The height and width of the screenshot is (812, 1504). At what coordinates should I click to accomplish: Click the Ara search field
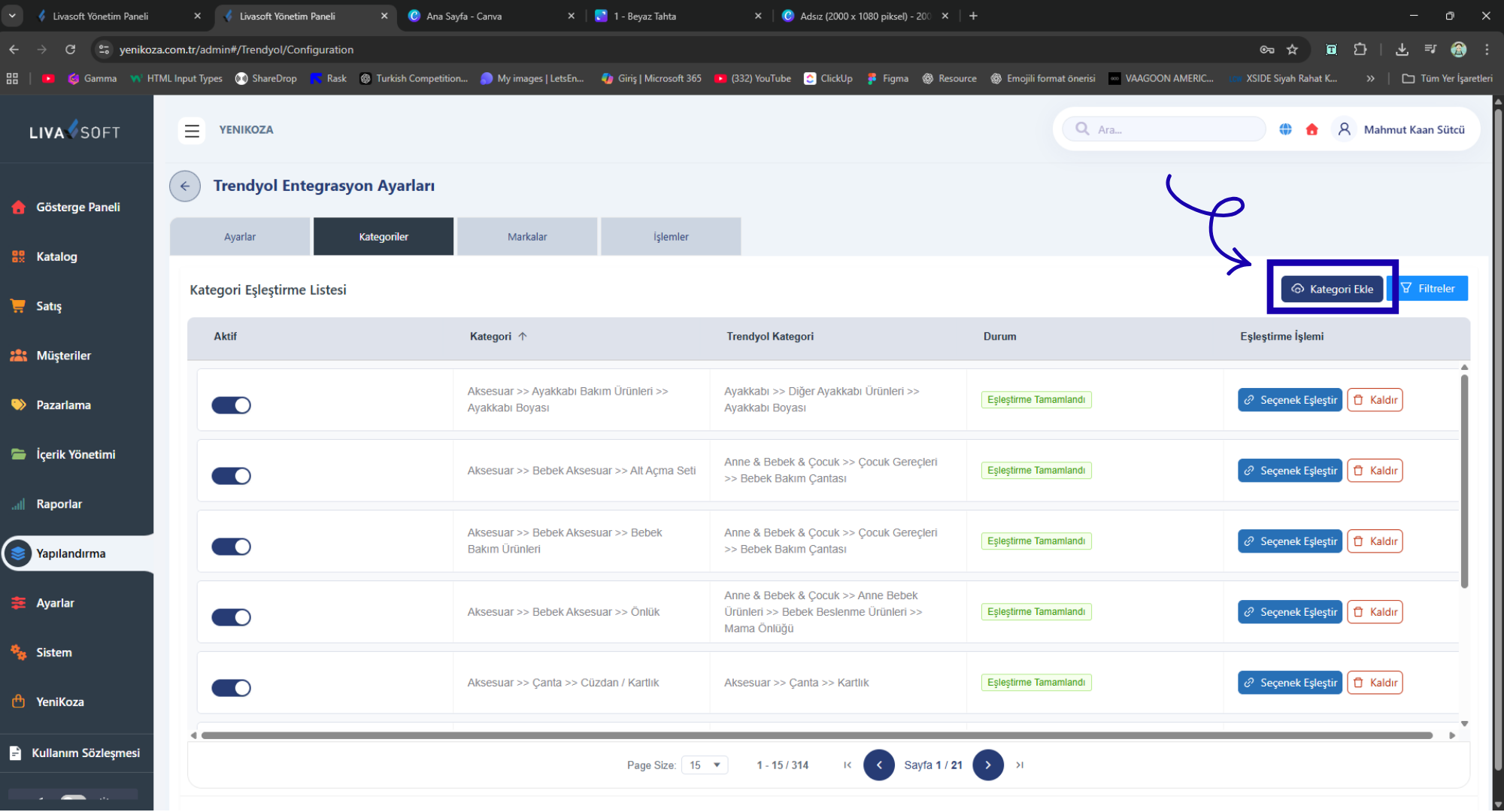1173,129
